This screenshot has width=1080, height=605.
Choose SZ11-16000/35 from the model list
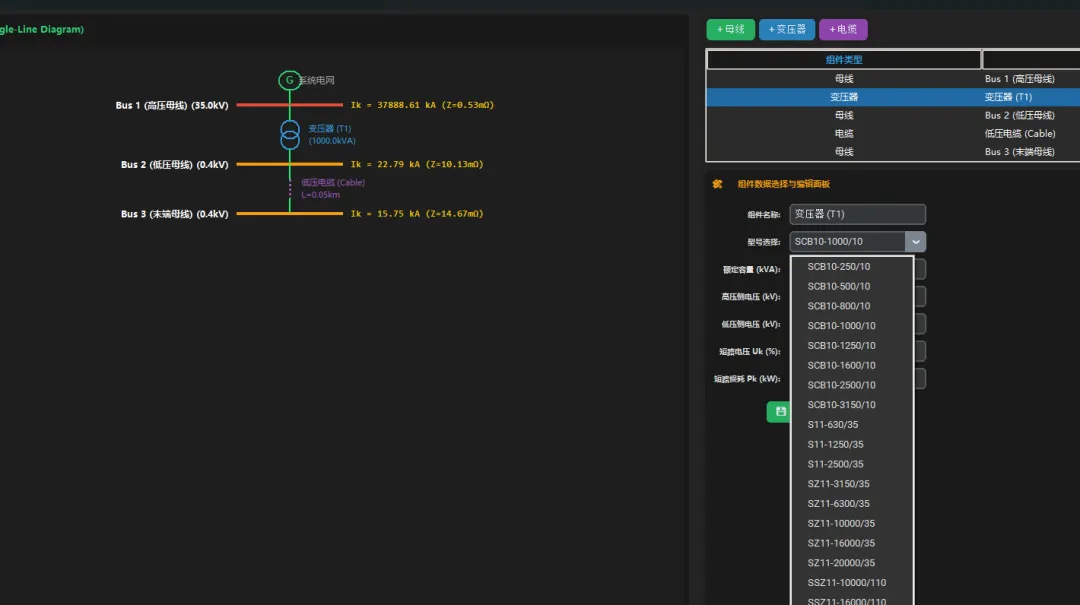click(x=852, y=543)
